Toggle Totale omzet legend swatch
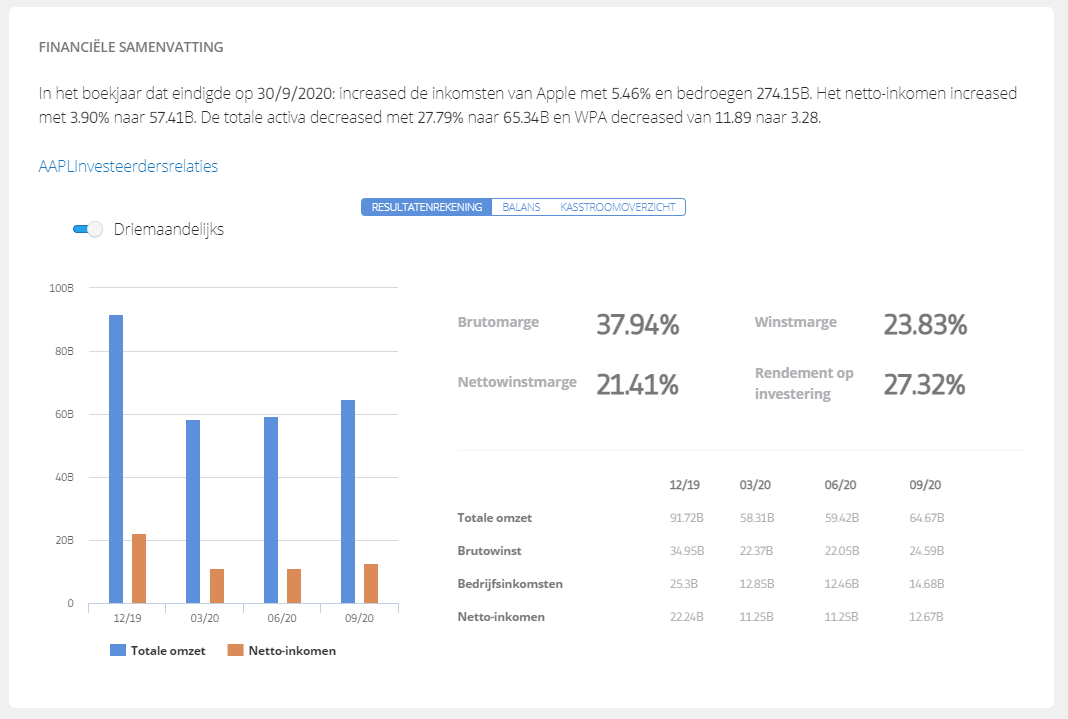Viewport: 1068px width, 719px height. pyautogui.click(x=118, y=650)
